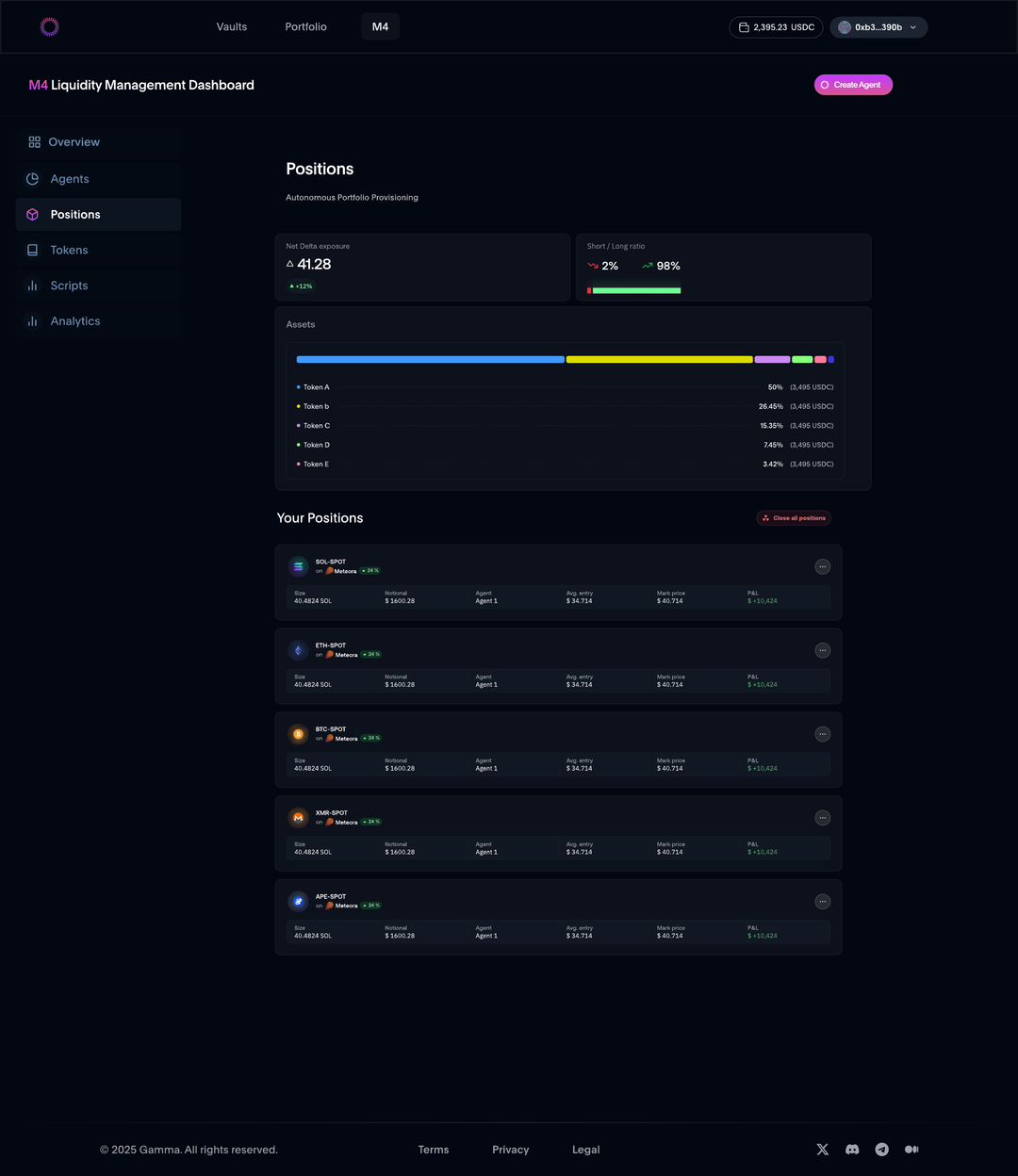The height and width of the screenshot is (1176, 1018).
Task: Click the +12% badge under Net Delta exposure
Action: [x=301, y=286]
